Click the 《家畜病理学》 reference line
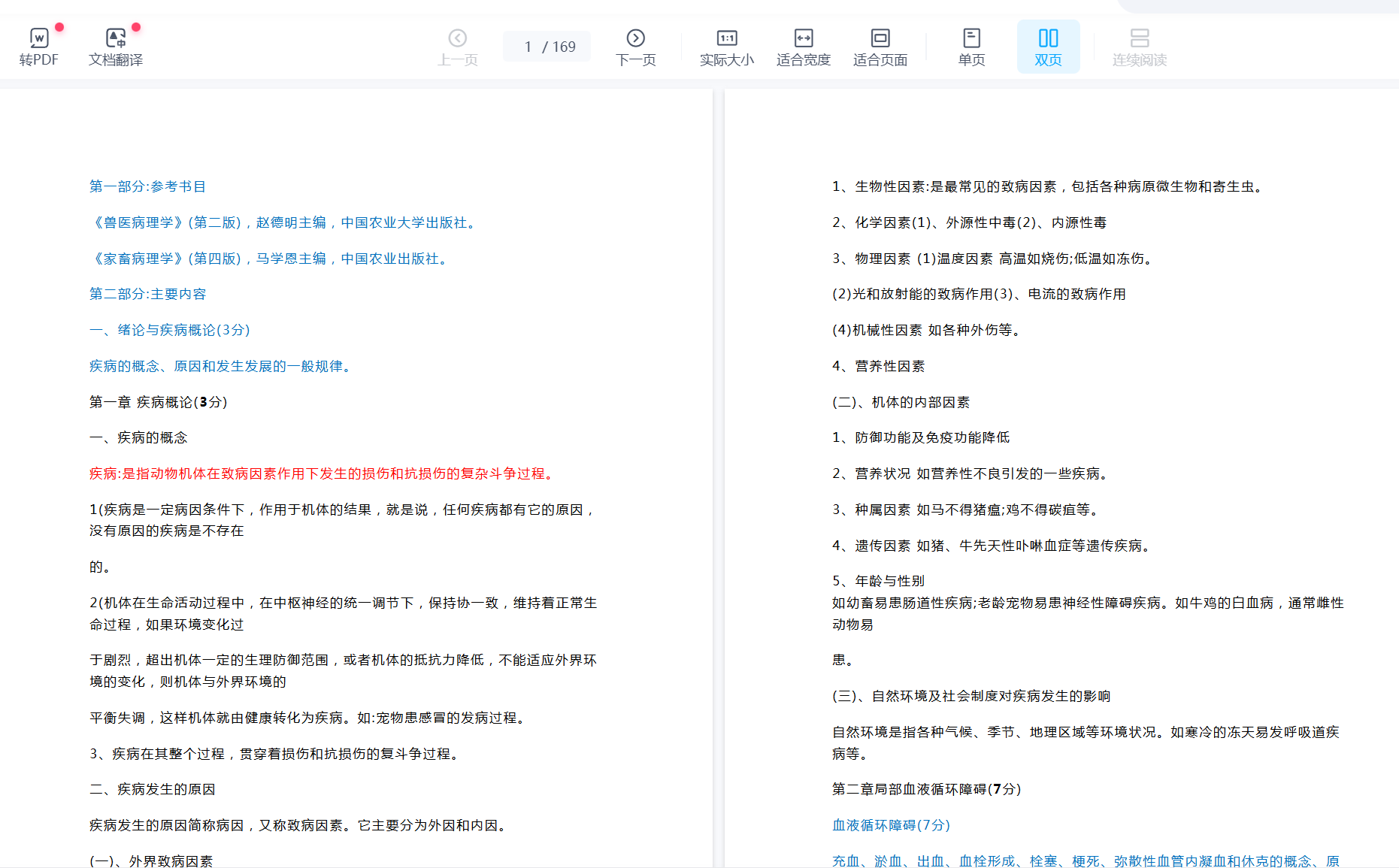Screen dimensions: 1399x868 (270, 259)
